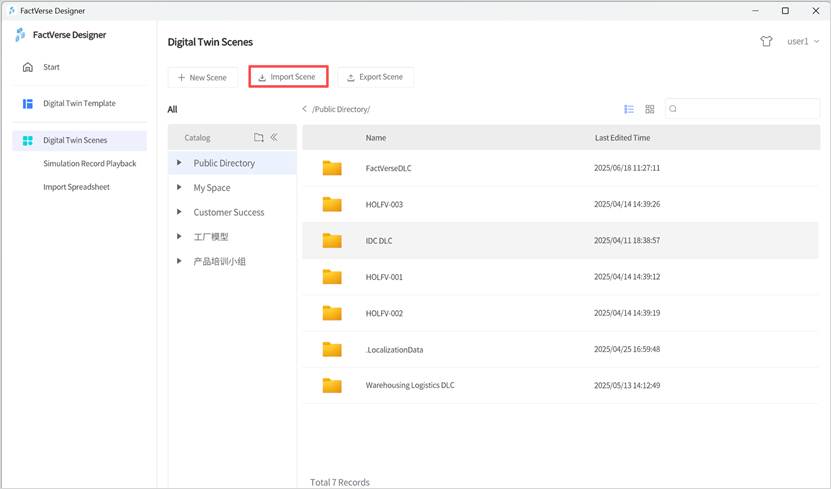Click the theme shirt icon

tap(766, 42)
